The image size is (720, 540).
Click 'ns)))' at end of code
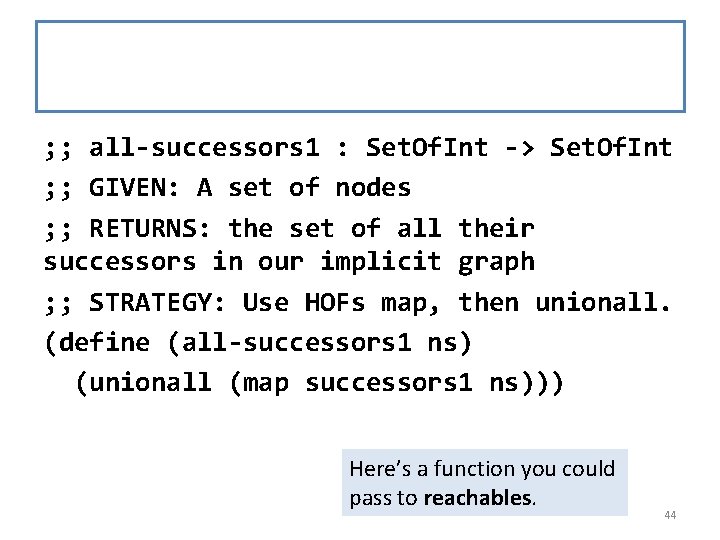coord(527,383)
